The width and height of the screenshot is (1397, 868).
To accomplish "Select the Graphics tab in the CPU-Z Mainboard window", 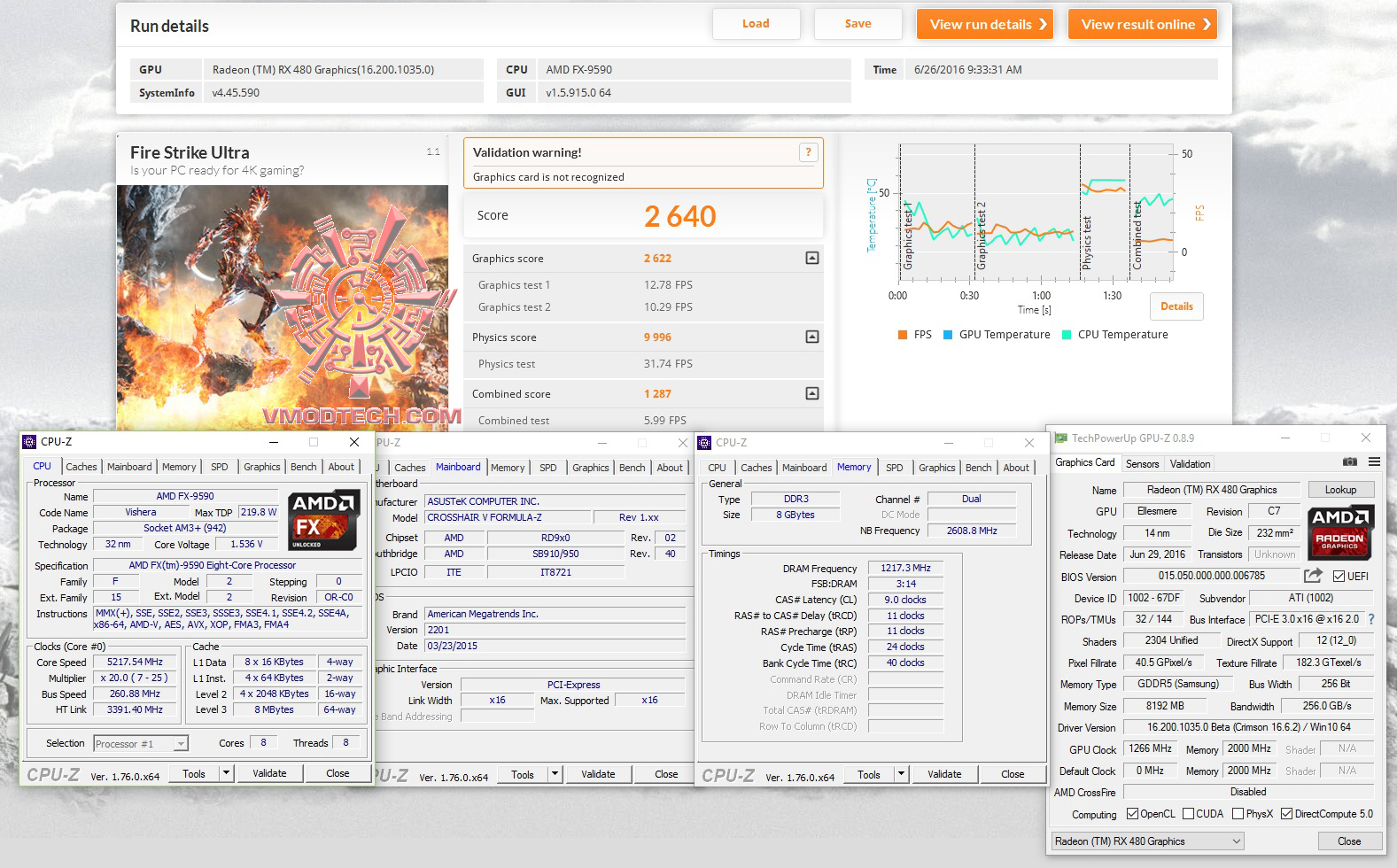I will (591, 468).
